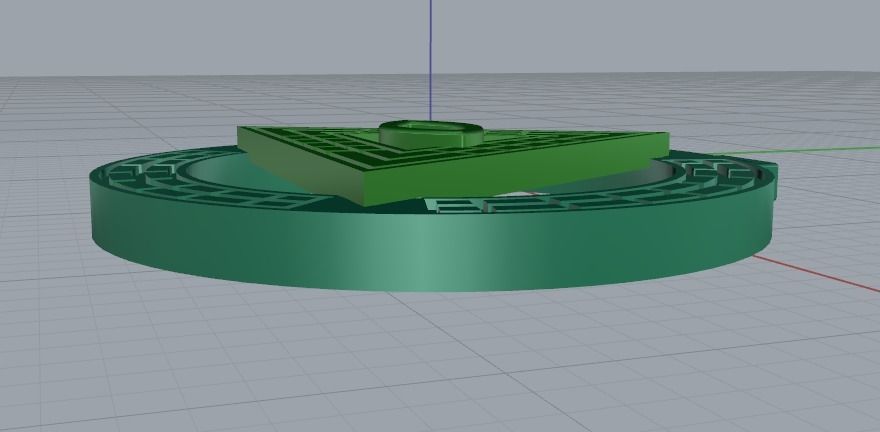The width and height of the screenshot is (880, 432).
Task: Click the blue vertical Z axis line
Action: click(x=430, y=59)
